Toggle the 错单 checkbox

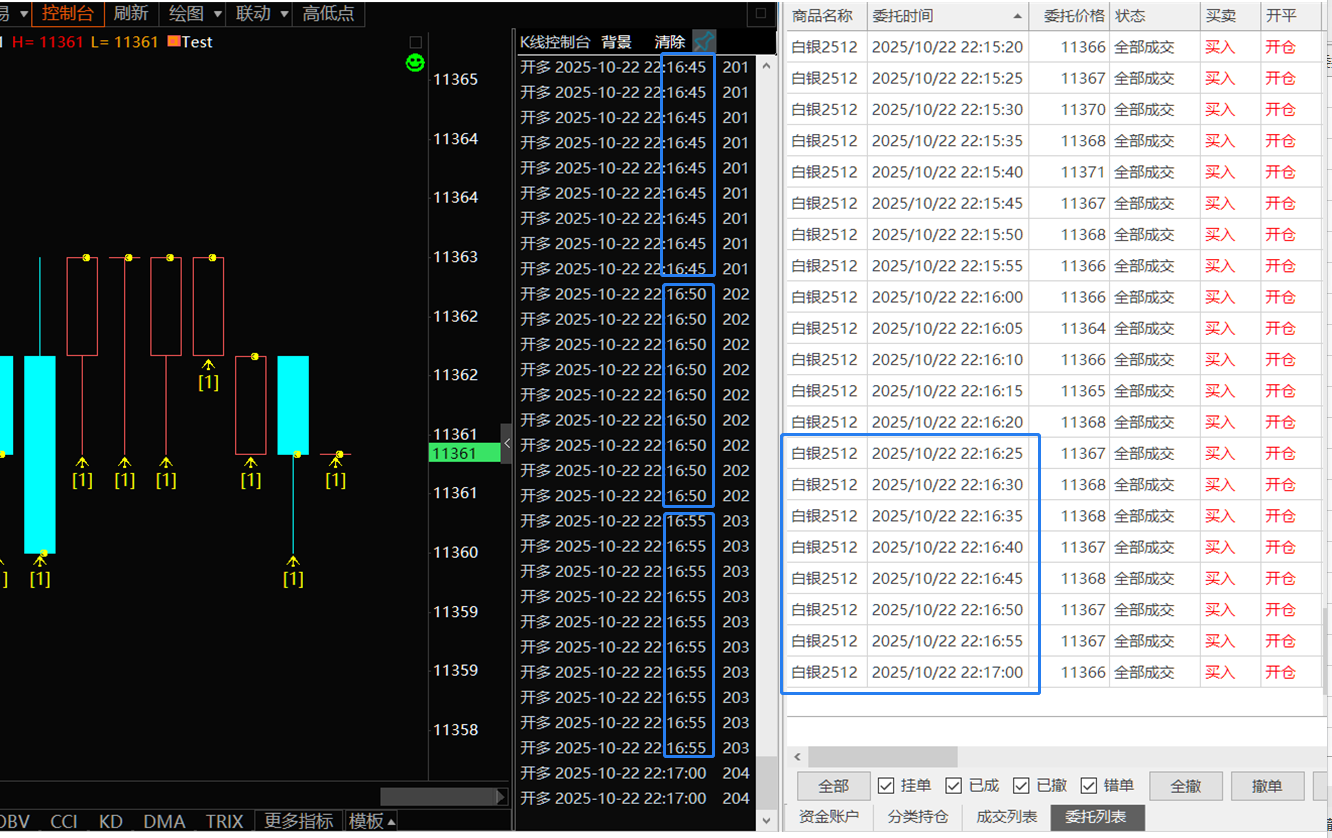pos(1089,786)
